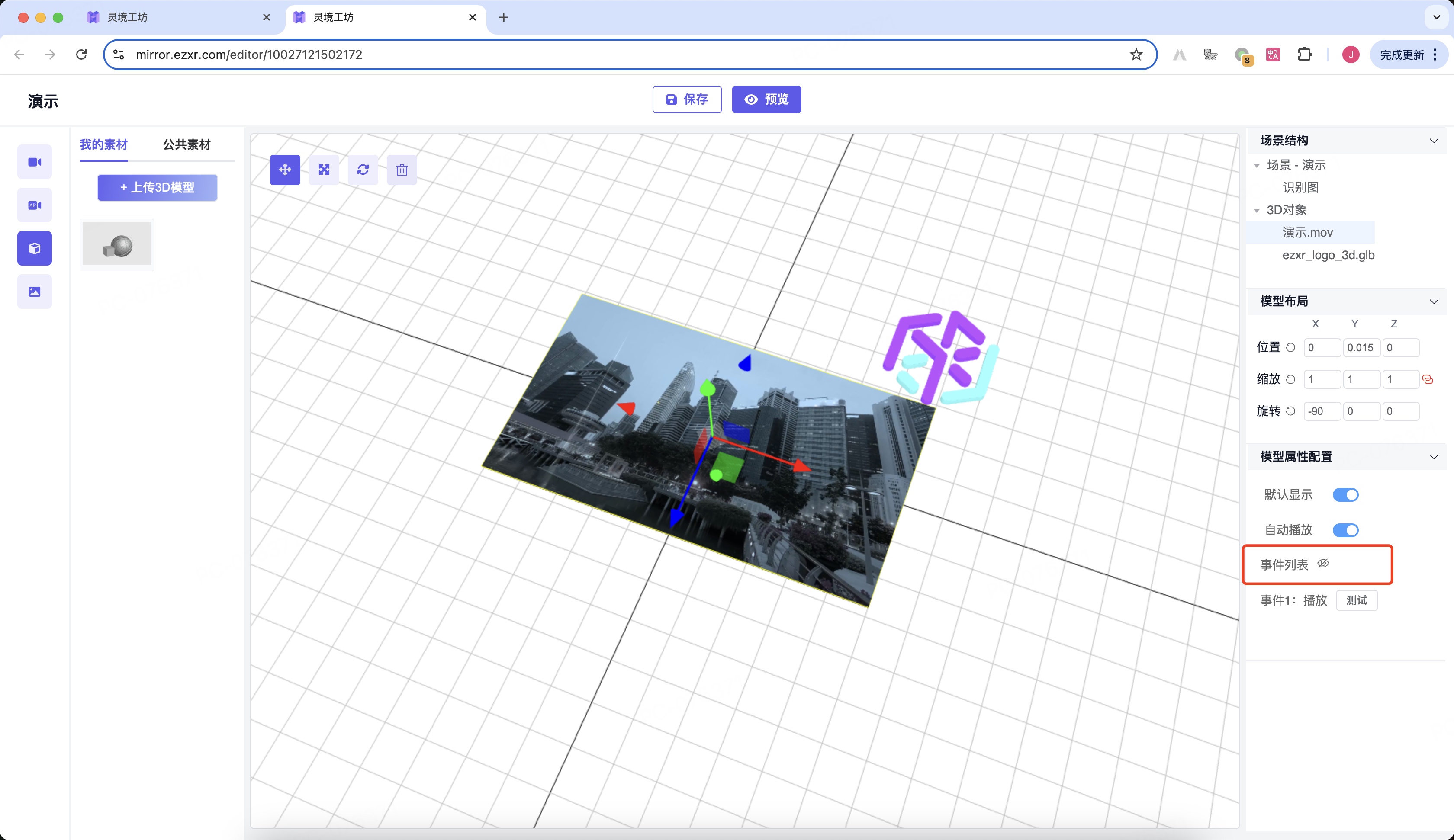This screenshot has height=840, width=1454.
Task: Select the scale tool in viewport toolbar
Action: click(x=324, y=170)
